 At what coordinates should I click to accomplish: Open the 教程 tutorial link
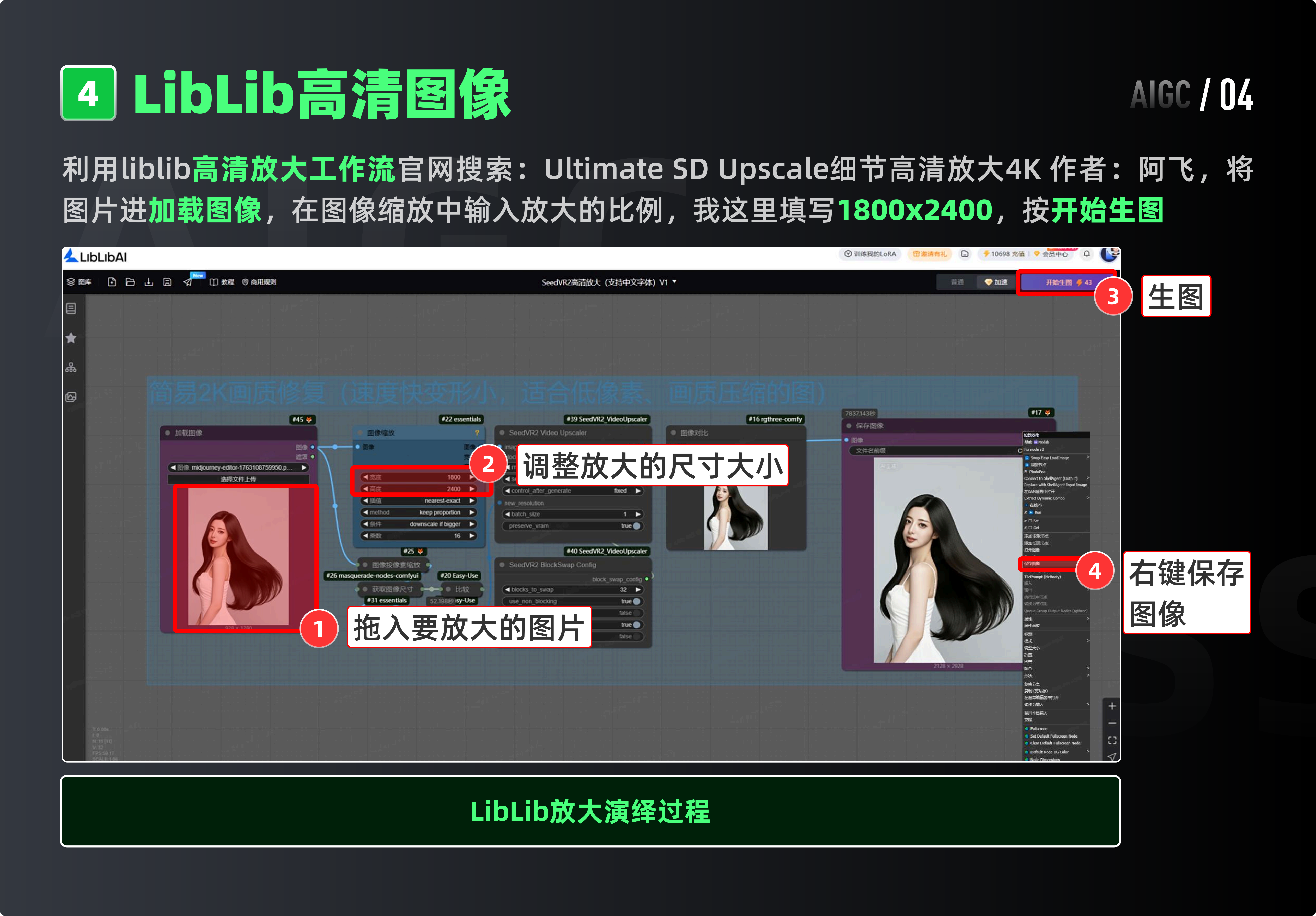pos(222,282)
